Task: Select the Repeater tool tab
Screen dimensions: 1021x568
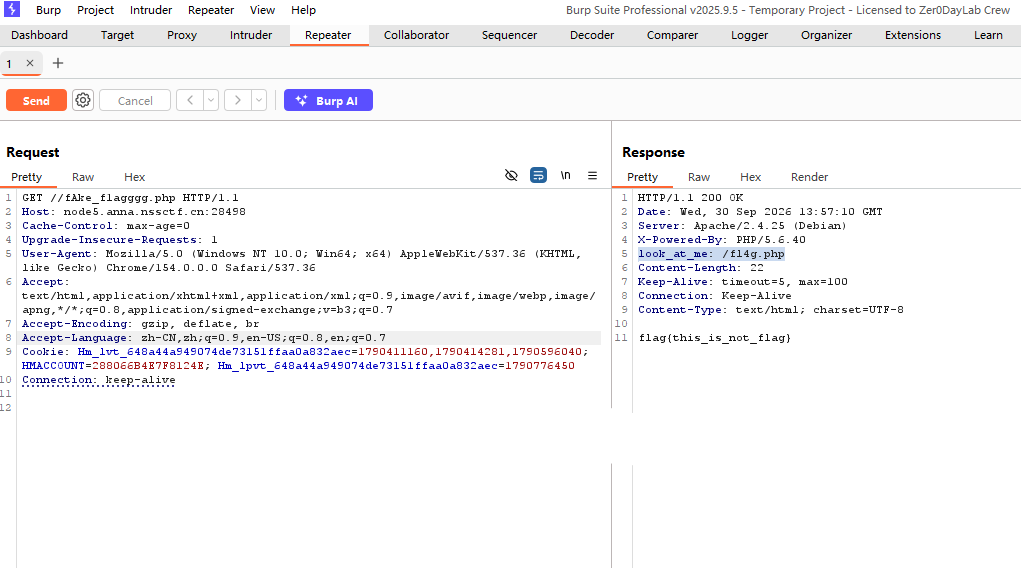Action: tap(328, 35)
